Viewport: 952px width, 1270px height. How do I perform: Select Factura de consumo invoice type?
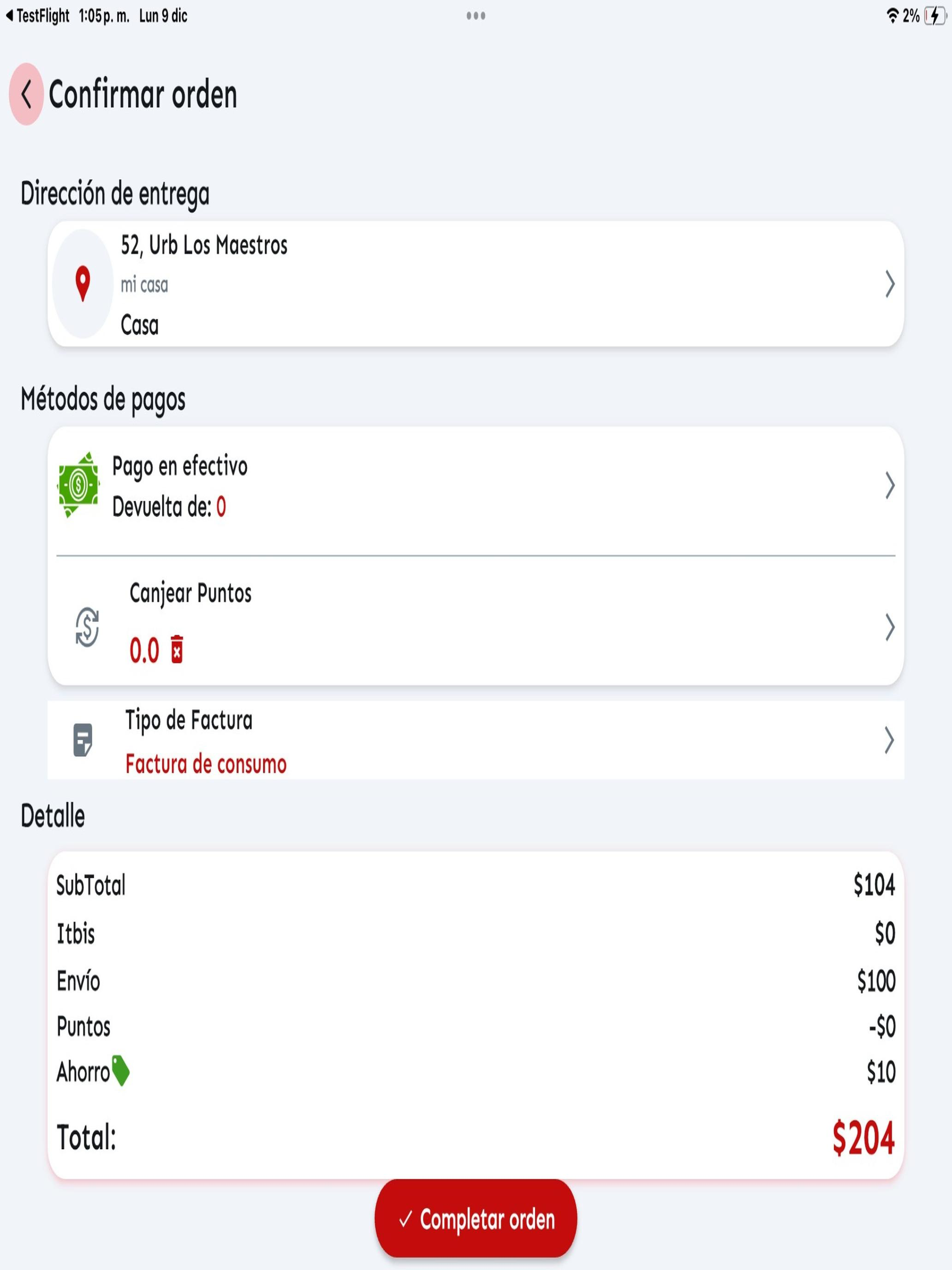click(x=206, y=764)
